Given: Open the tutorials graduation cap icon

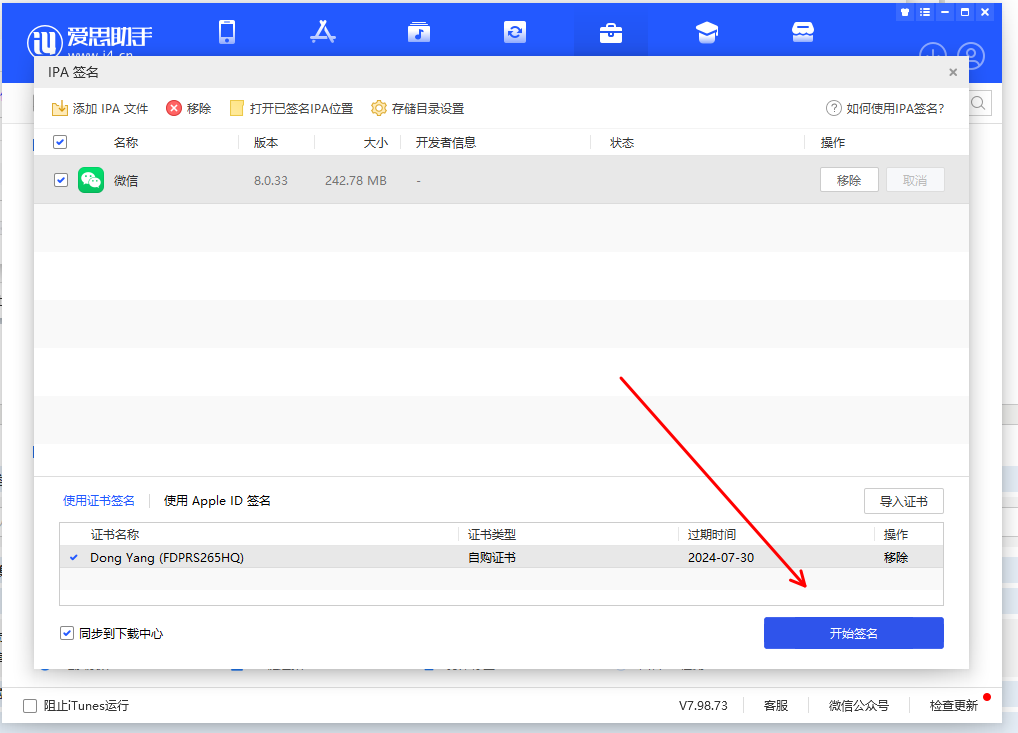Looking at the screenshot, I should 707,32.
